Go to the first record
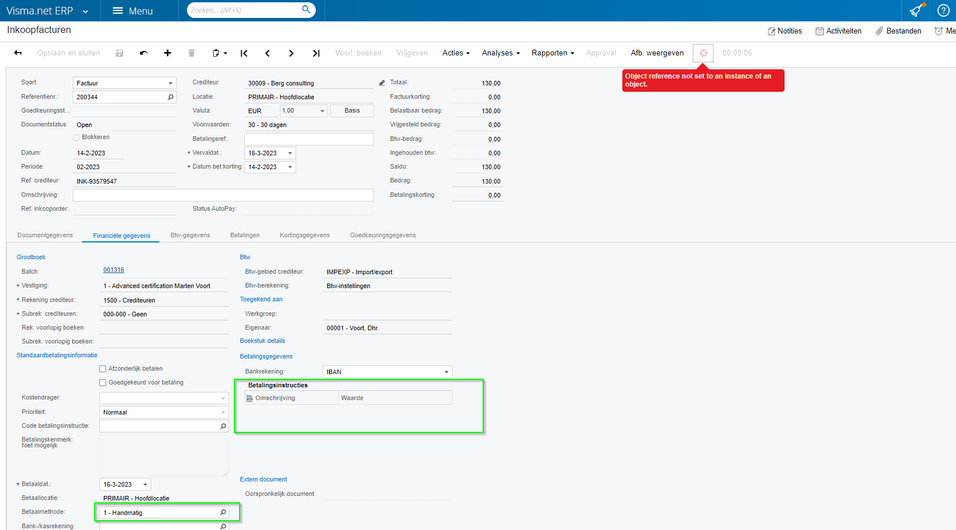This screenshot has height=530, width=956. click(x=245, y=53)
